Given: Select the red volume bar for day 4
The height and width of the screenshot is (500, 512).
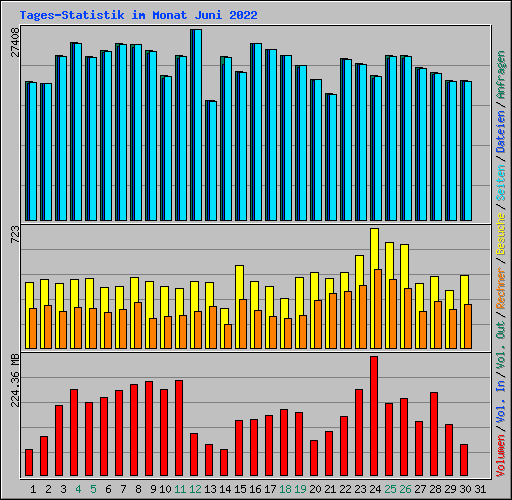Looking at the screenshot, I should point(74,432).
